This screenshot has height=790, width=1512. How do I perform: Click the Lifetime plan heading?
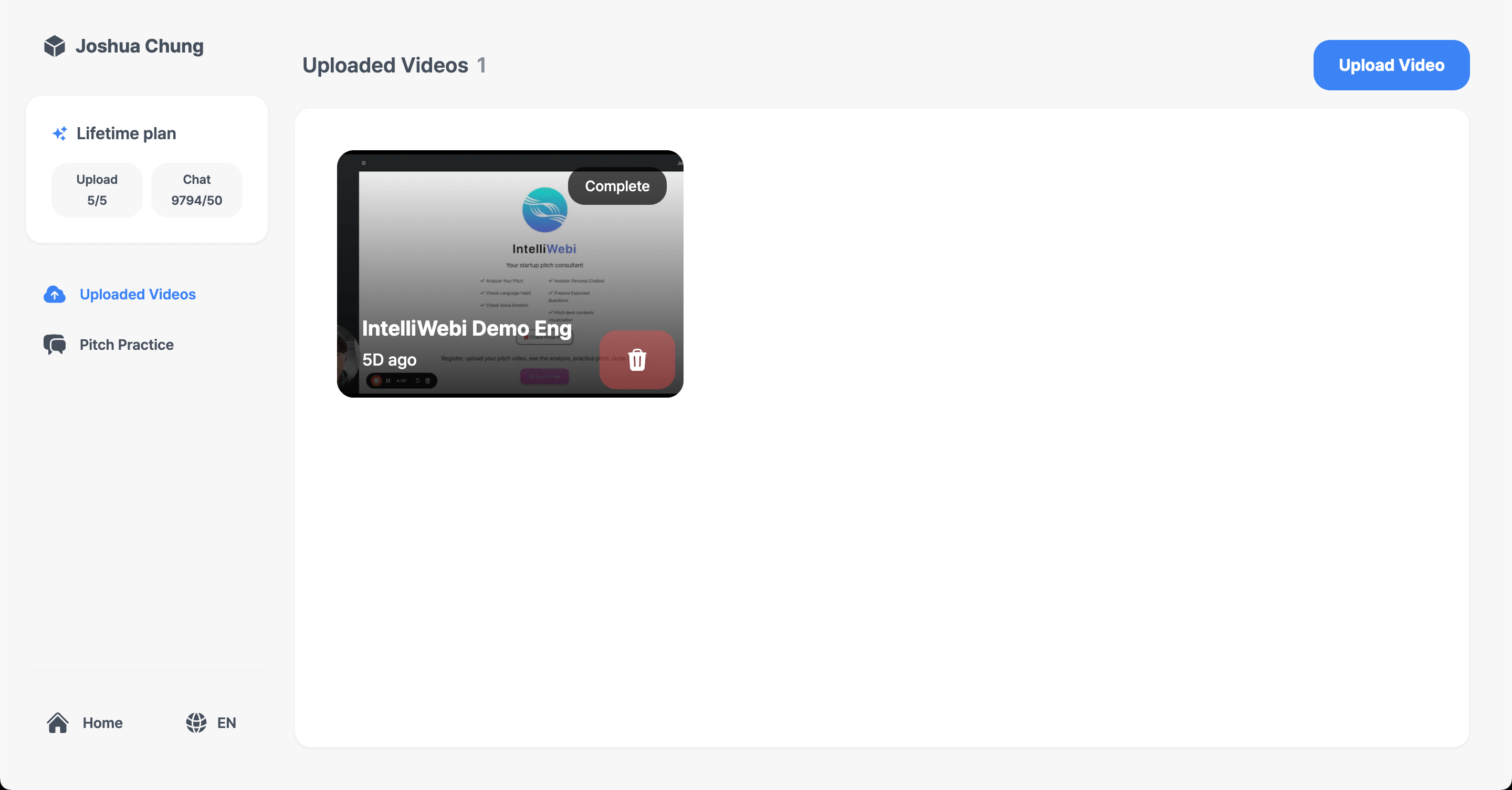pos(125,133)
